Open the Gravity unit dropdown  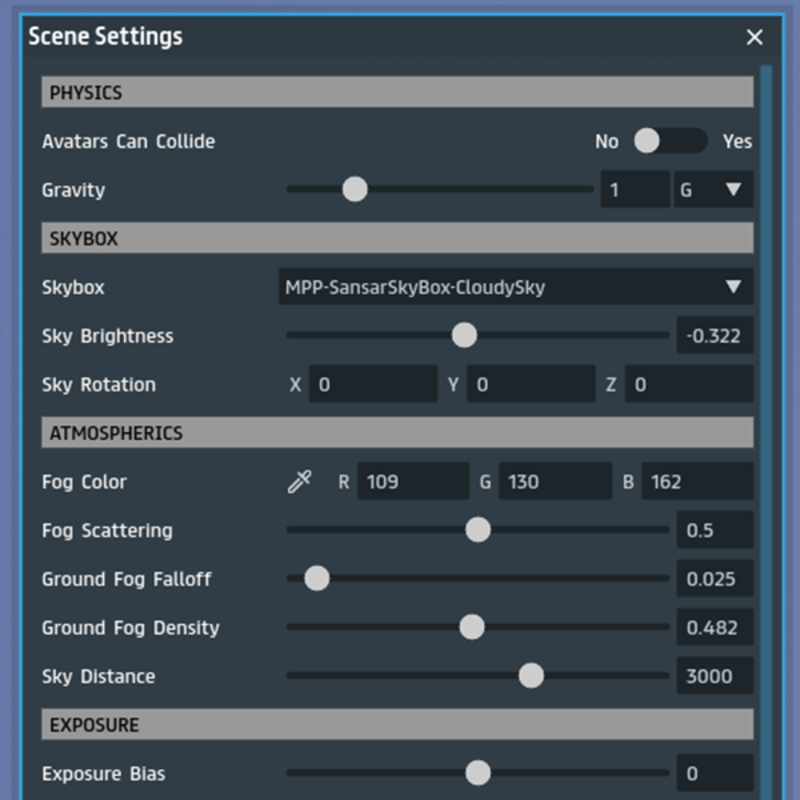[713, 190]
